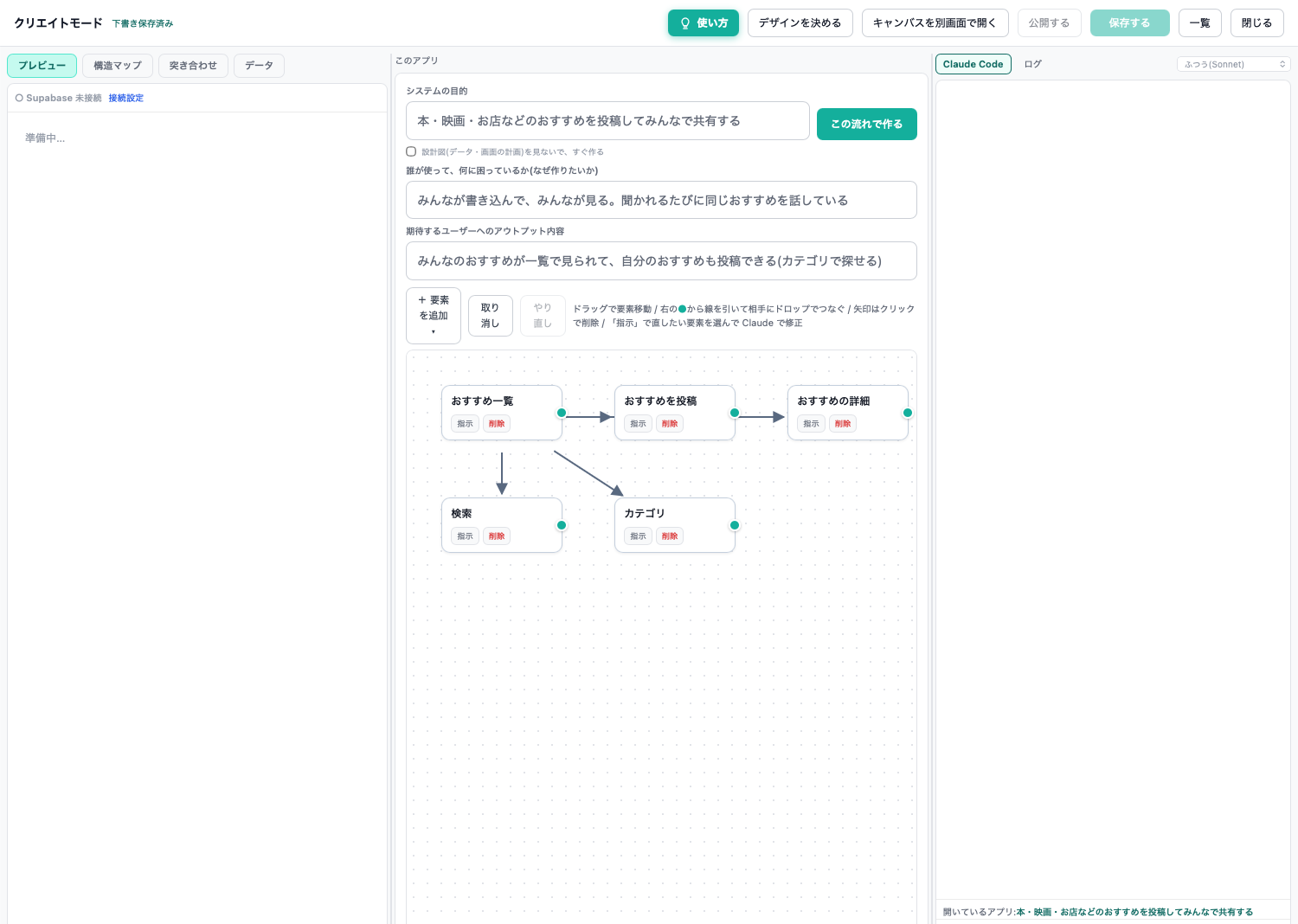Open the ＋要素を追加 dropdown
Viewport: 1298px width, 924px height.
(x=434, y=316)
